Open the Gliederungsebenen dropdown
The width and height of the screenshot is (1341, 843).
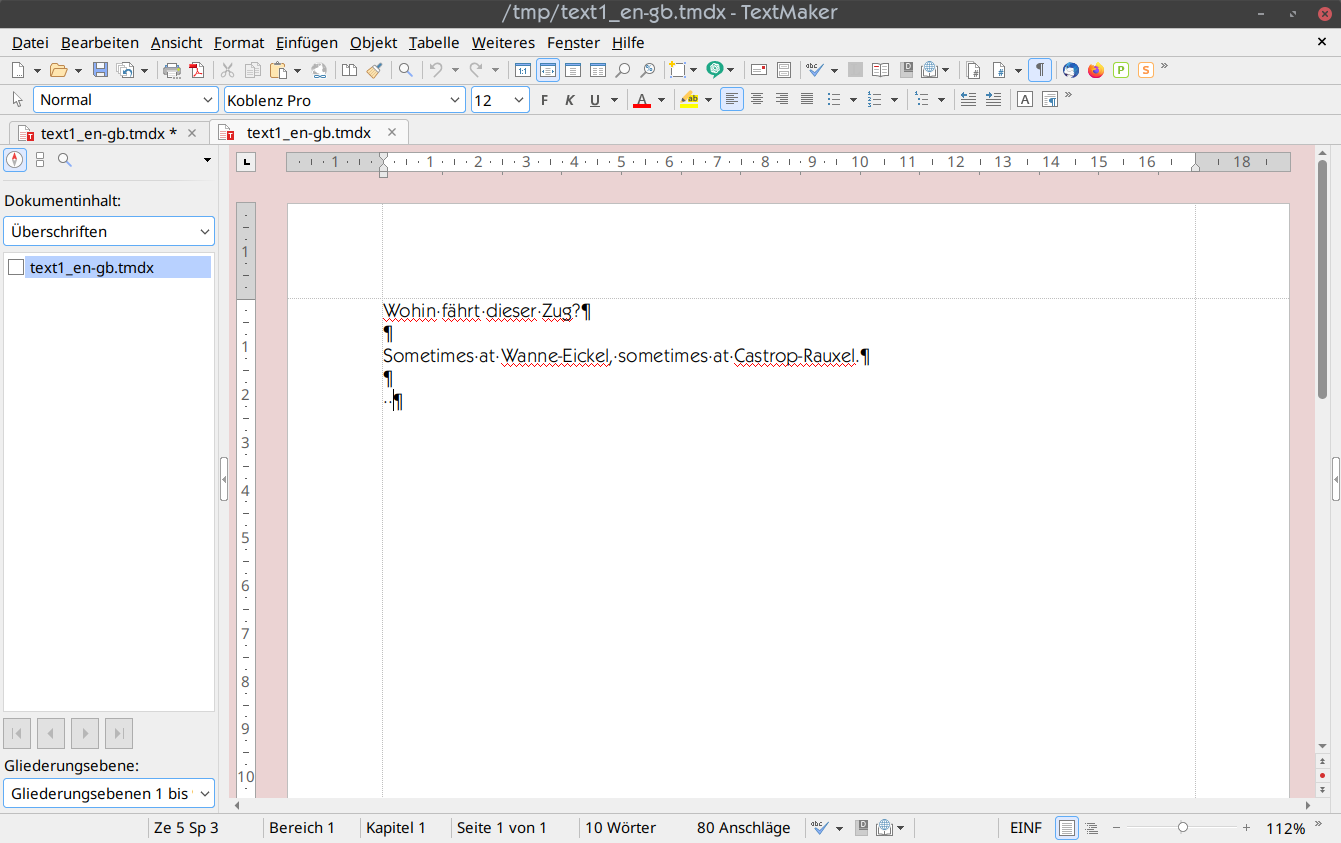[109, 793]
